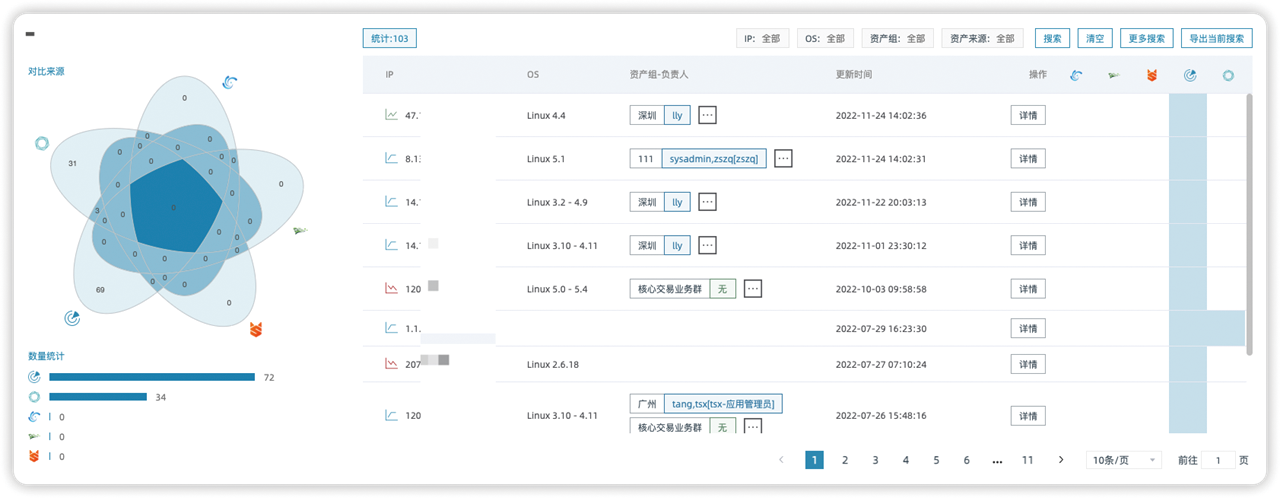The image size is (1280, 498).
Task: Click the blue swirl source icon above the Venn diagram
Action: pyautogui.click(x=229, y=83)
